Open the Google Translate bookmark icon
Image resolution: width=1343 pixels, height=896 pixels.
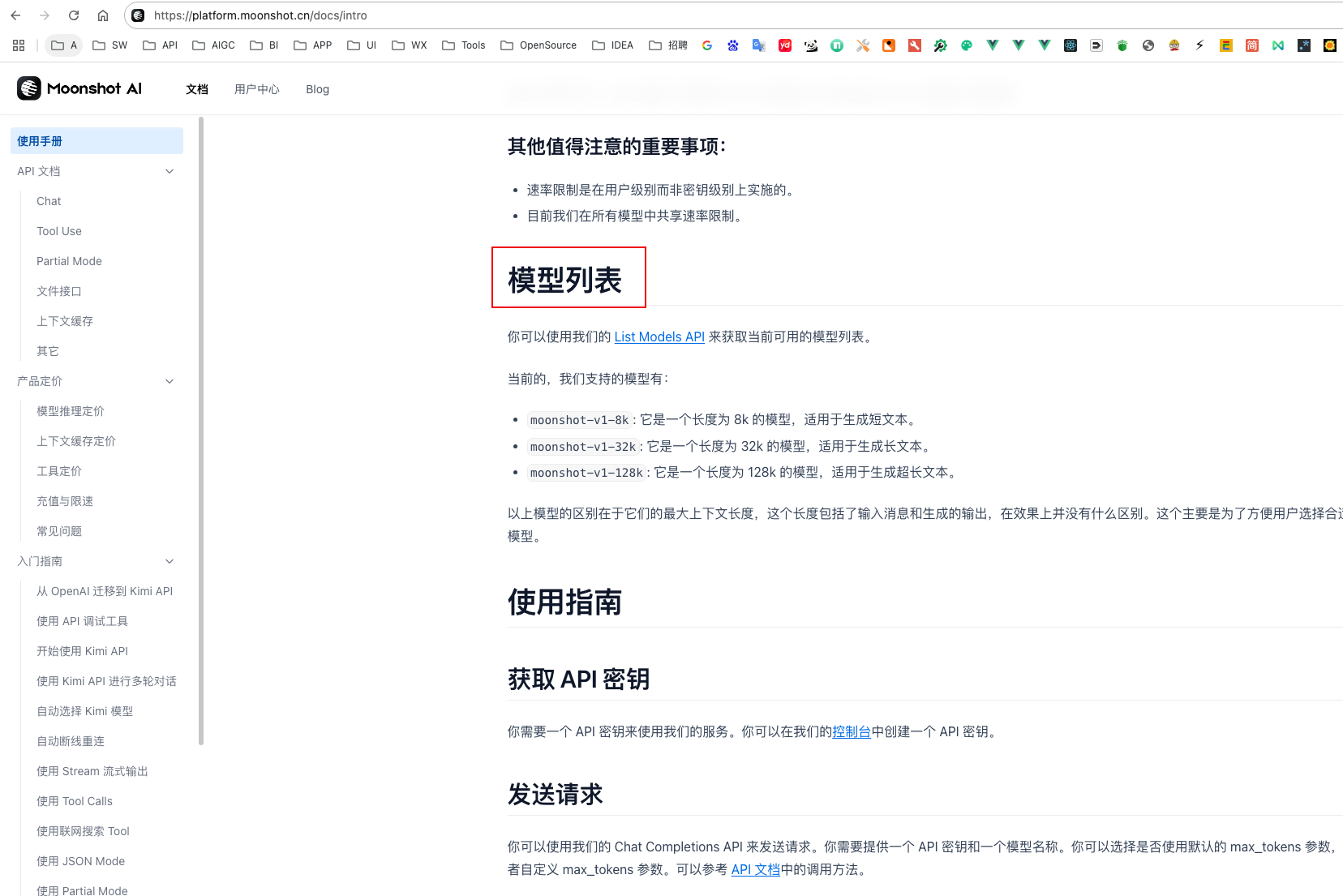point(759,45)
